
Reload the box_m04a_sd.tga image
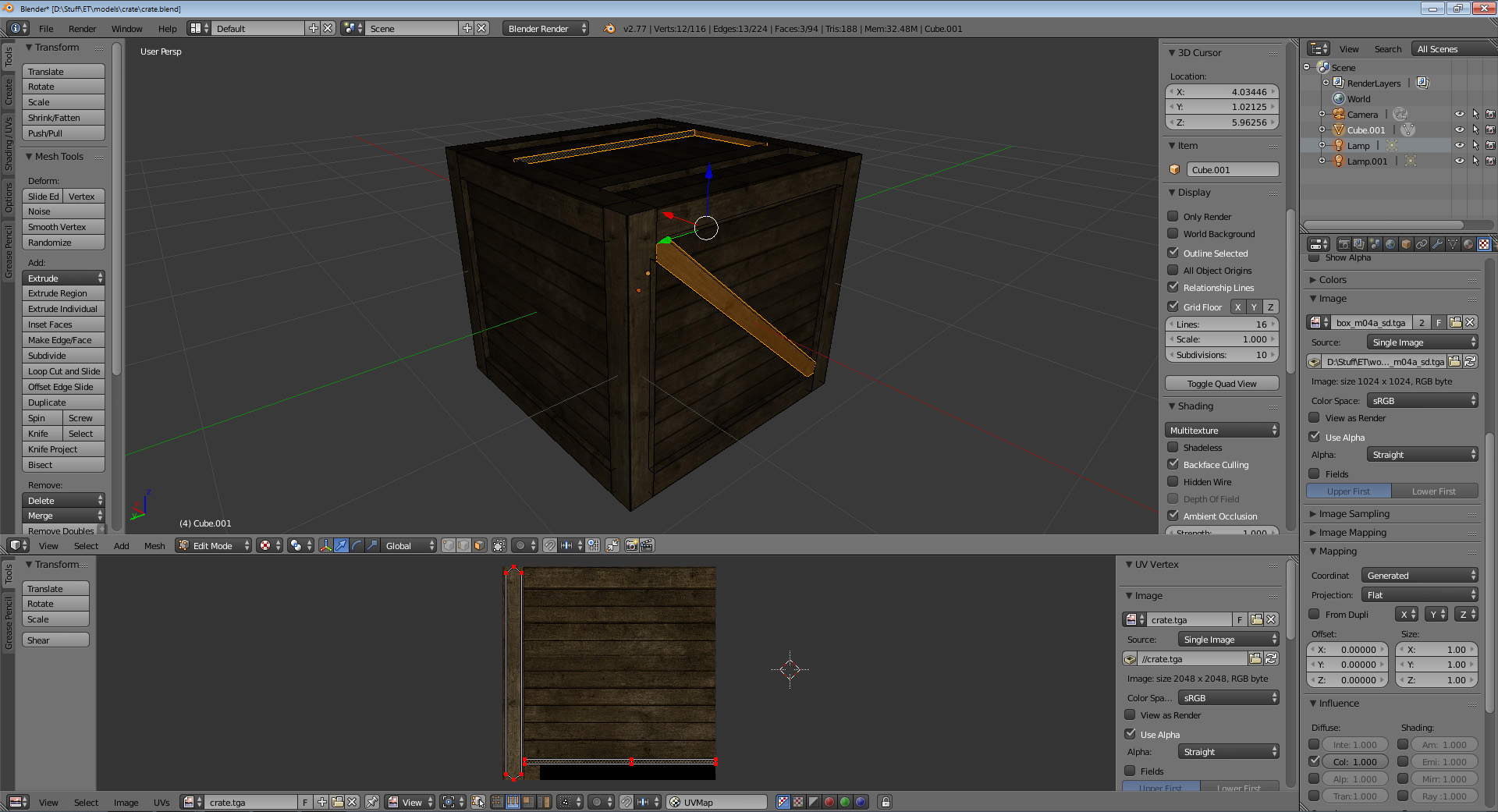(1470, 361)
